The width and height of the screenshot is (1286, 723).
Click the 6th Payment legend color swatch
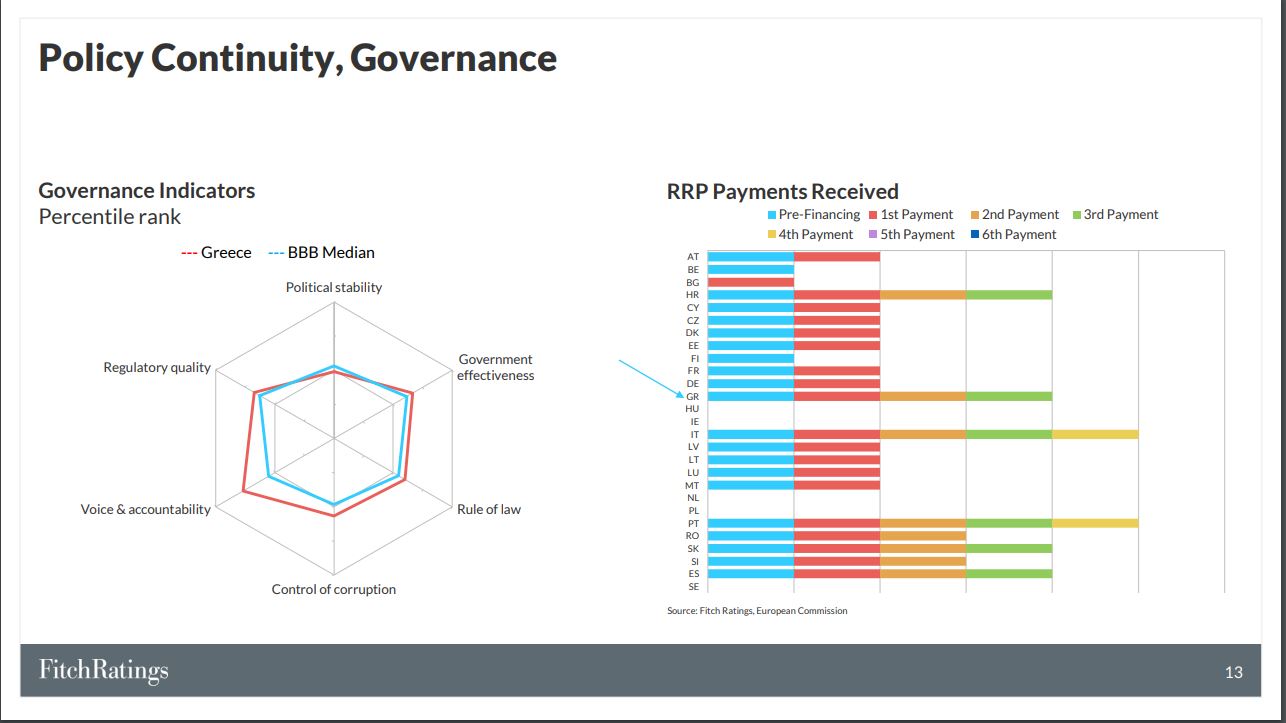point(974,235)
